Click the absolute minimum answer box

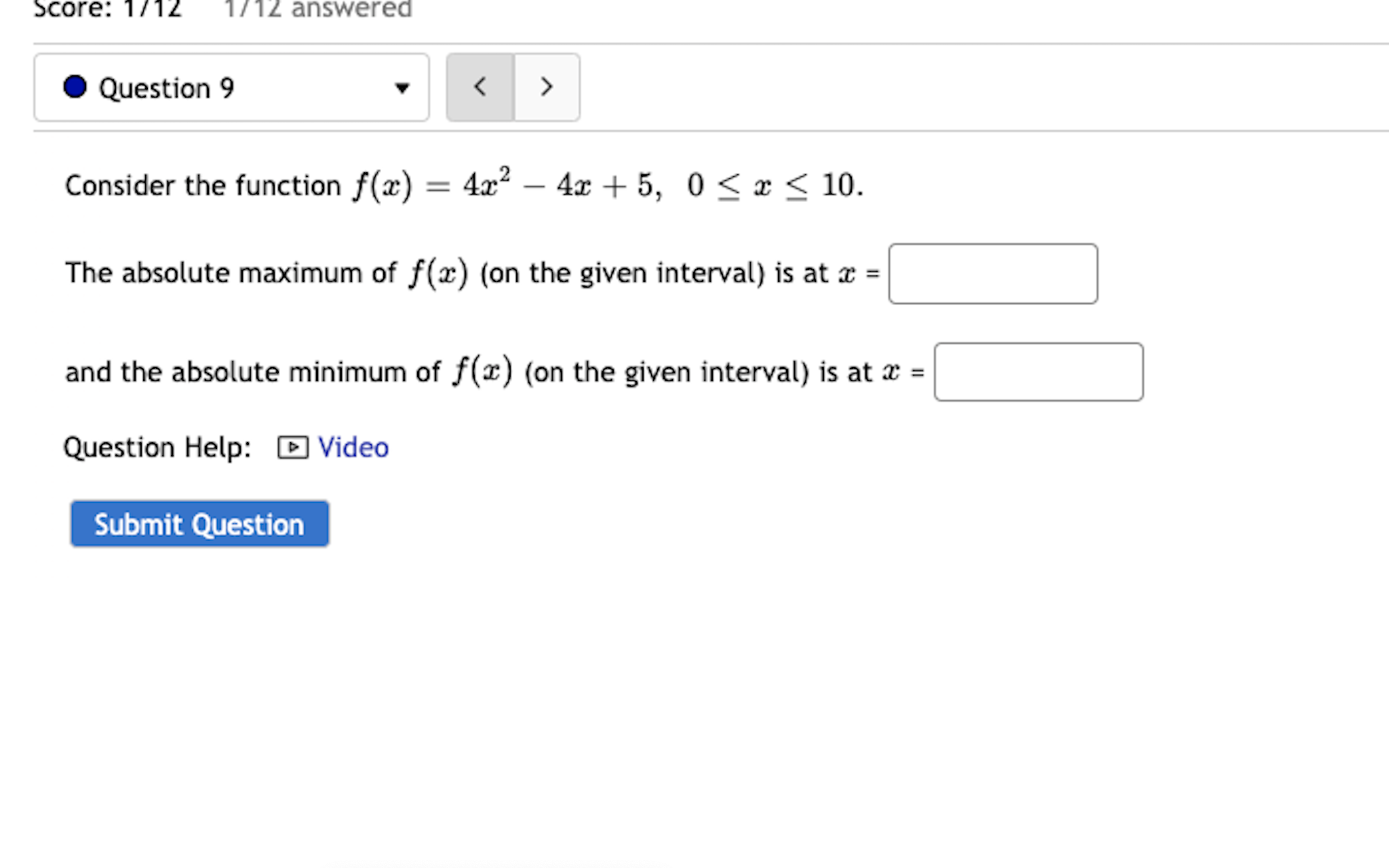click(x=1038, y=372)
